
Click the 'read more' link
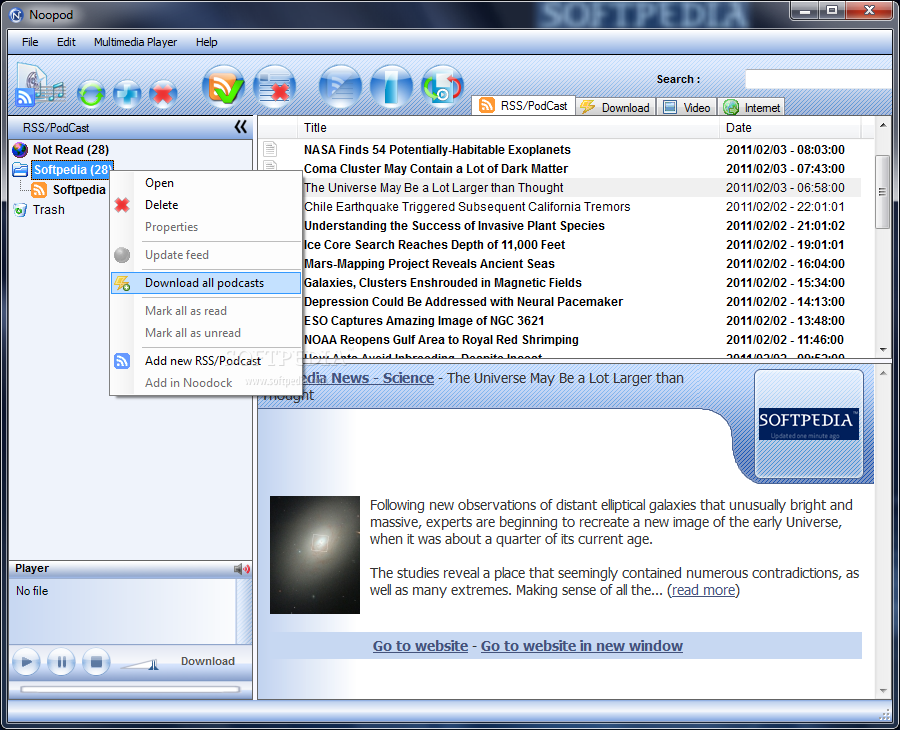coord(703,590)
